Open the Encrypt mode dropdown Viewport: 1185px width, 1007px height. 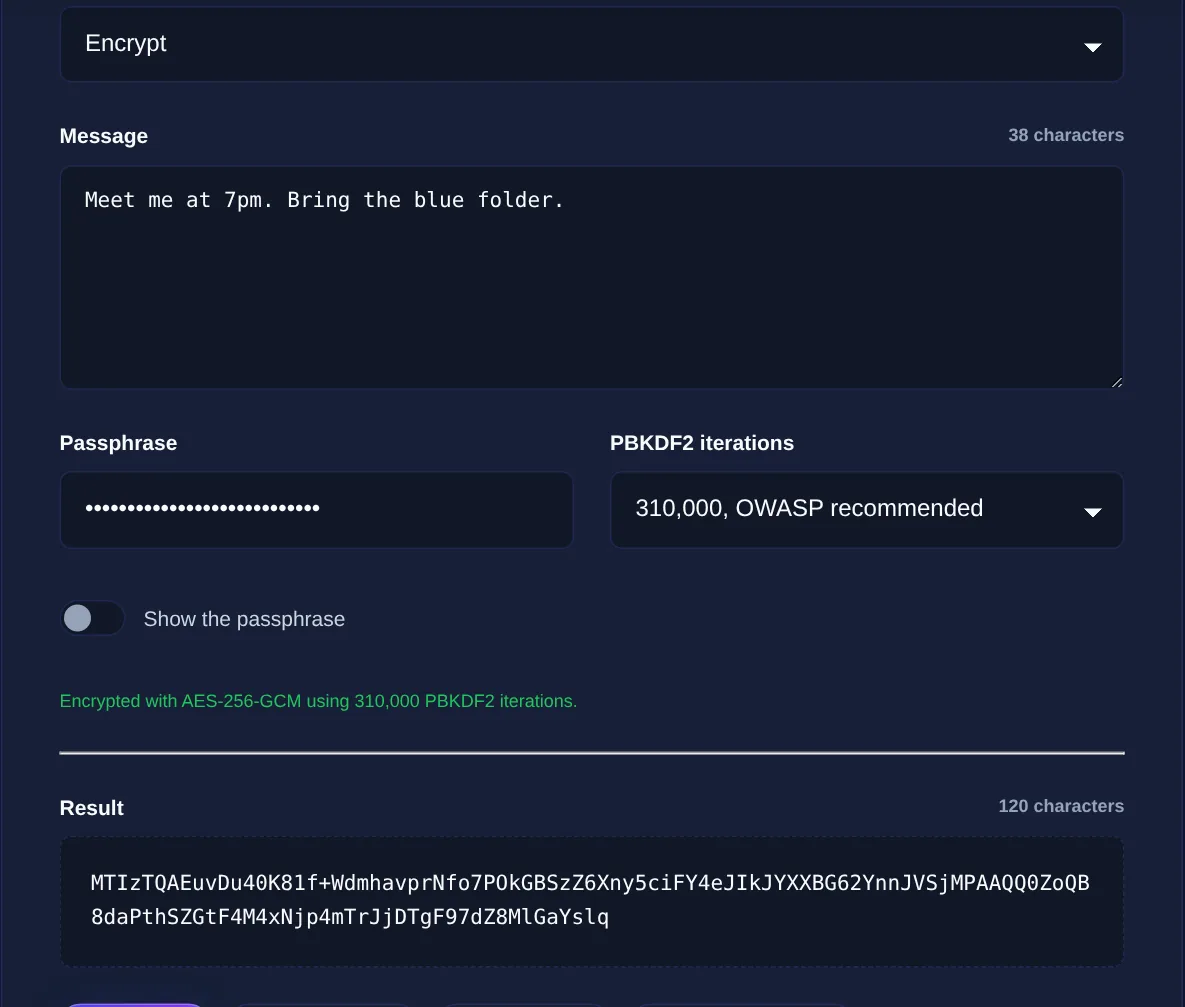click(x=592, y=44)
